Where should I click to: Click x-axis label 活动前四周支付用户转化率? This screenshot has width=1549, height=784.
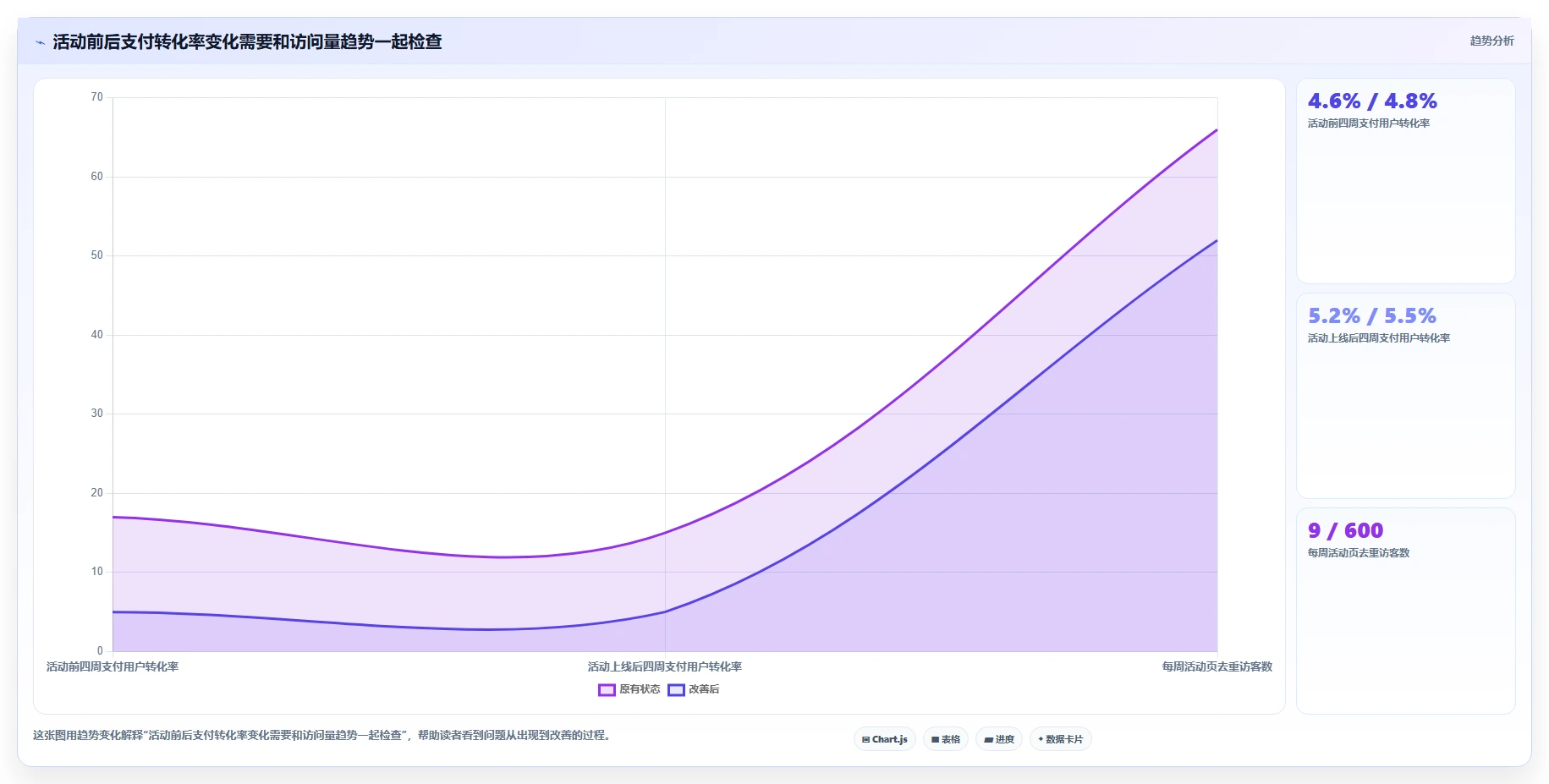pos(113,666)
